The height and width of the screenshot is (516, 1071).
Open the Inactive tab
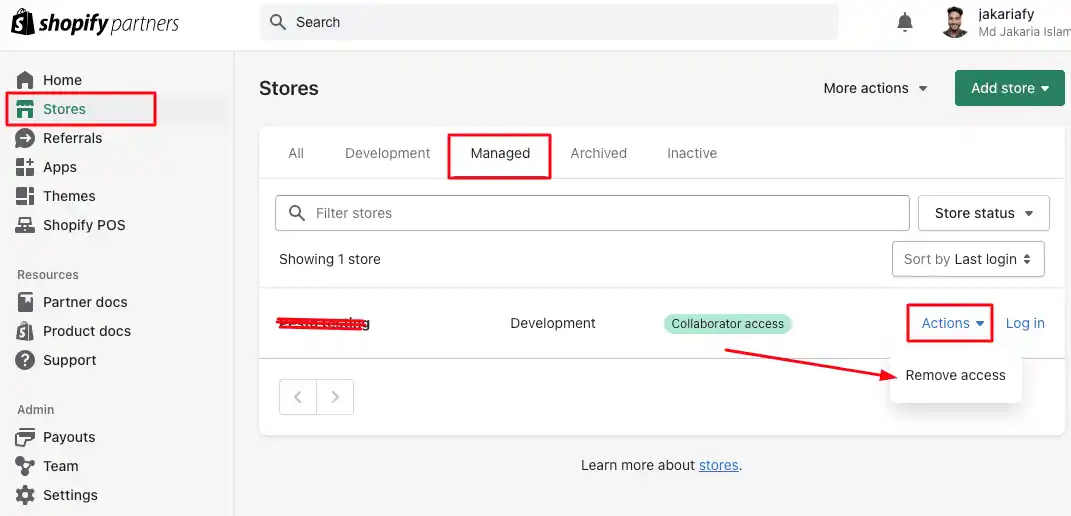tap(692, 153)
